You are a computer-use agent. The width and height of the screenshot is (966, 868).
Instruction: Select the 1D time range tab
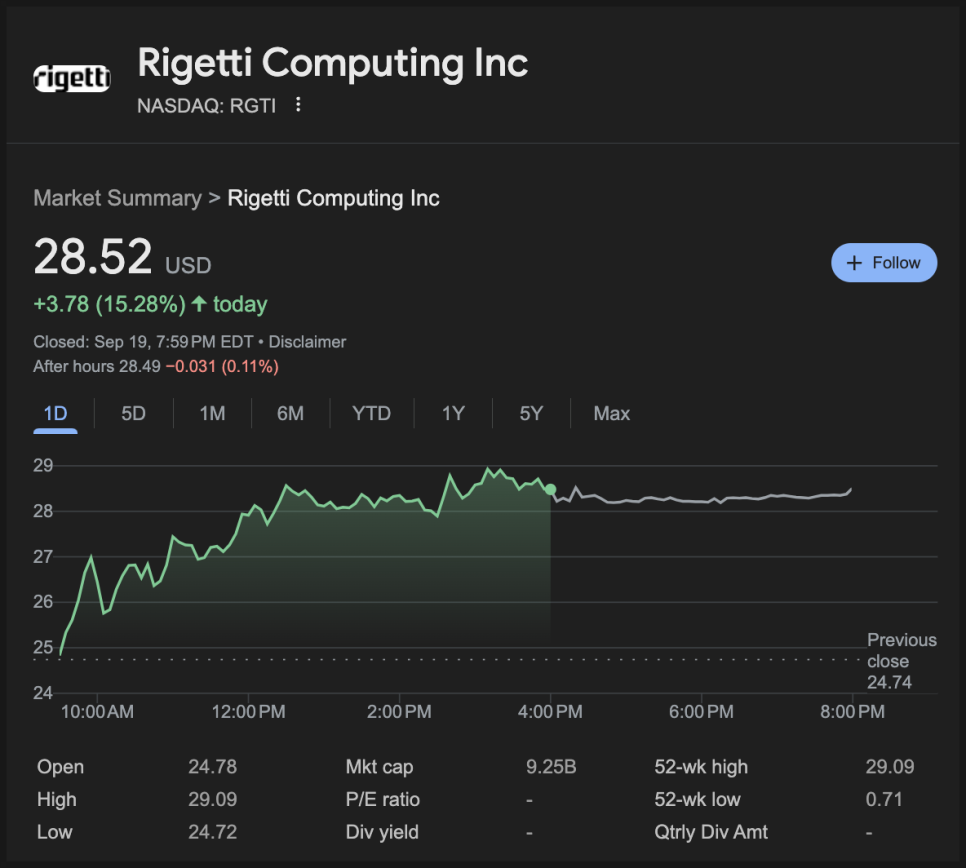[55, 413]
